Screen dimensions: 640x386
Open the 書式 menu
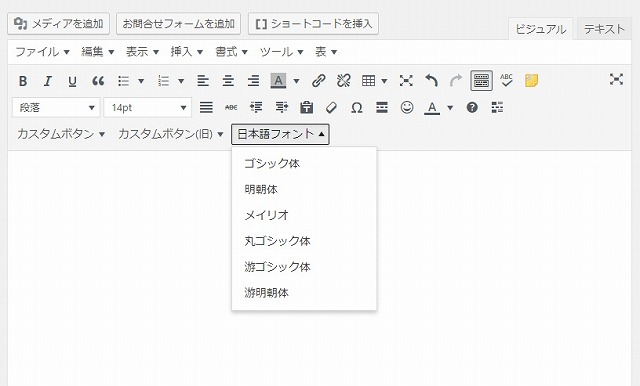coord(231,52)
